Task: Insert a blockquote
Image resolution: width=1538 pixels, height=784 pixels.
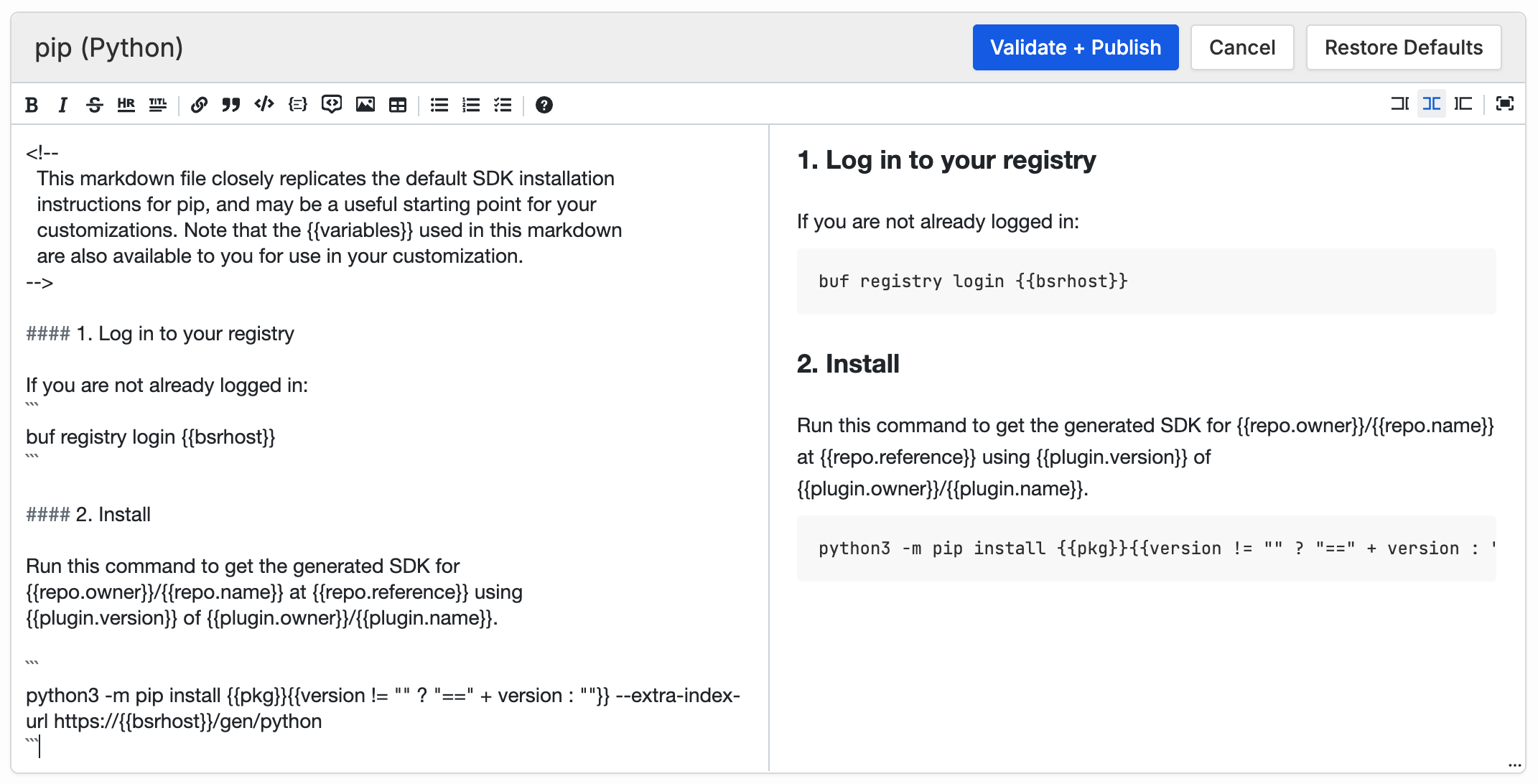Action: click(230, 105)
